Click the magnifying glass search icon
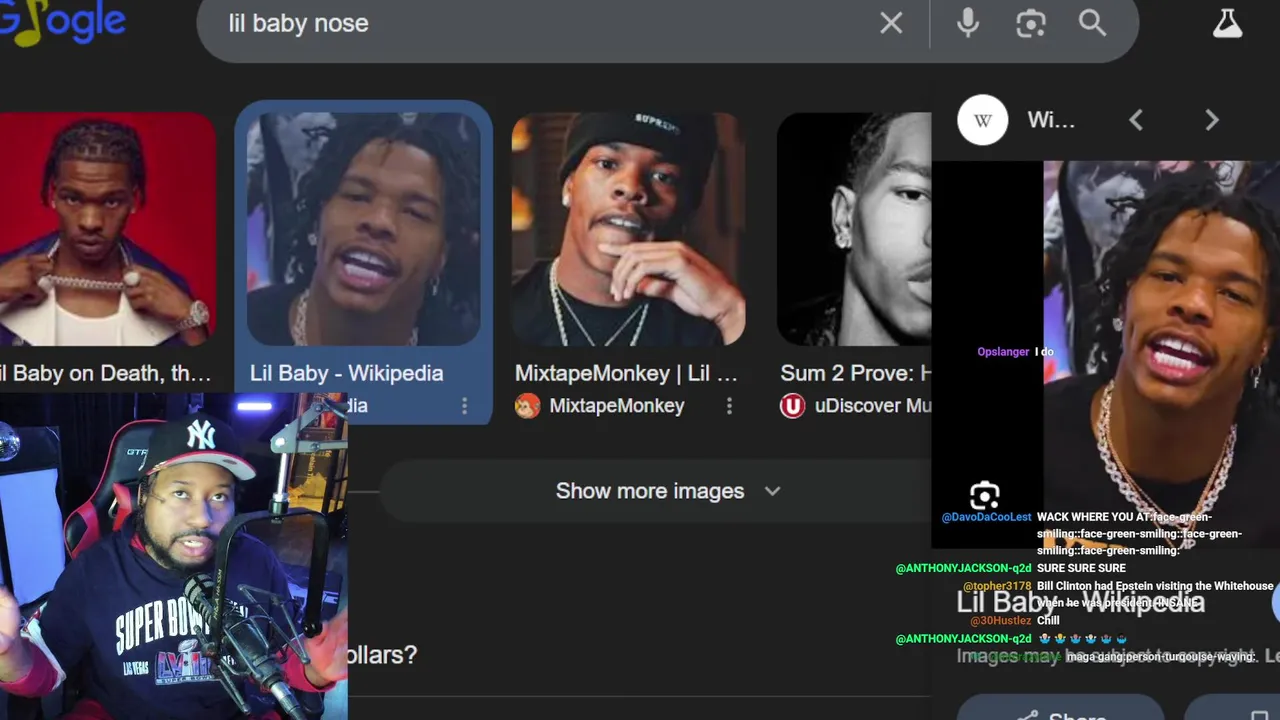This screenshot has height=720, width=1280. (x=1092, y=23)
